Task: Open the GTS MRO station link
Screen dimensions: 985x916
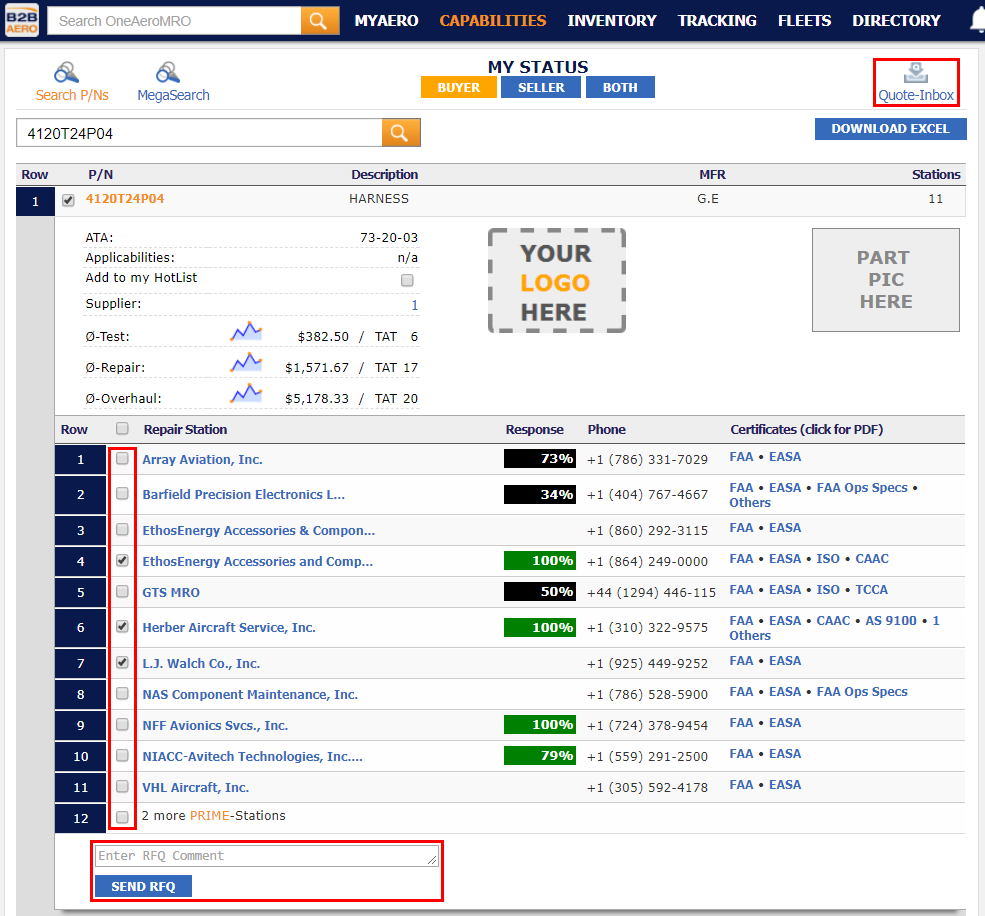Action: coord(171,592)
